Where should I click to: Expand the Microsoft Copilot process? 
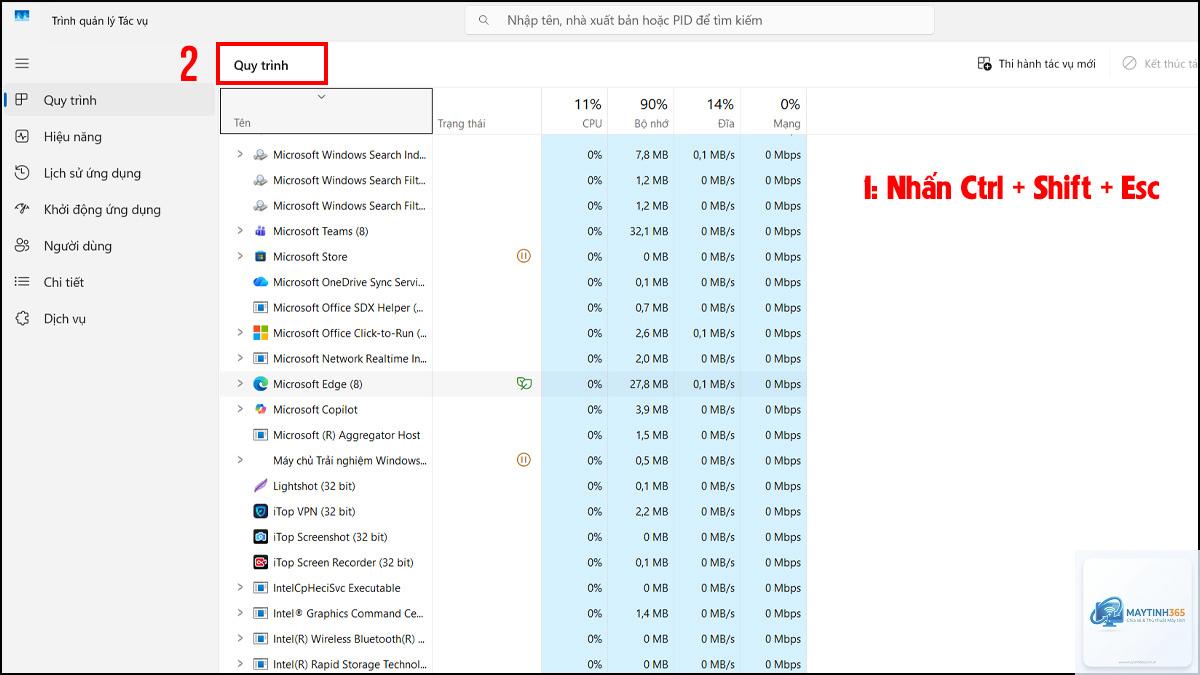[x=240, y=409]
